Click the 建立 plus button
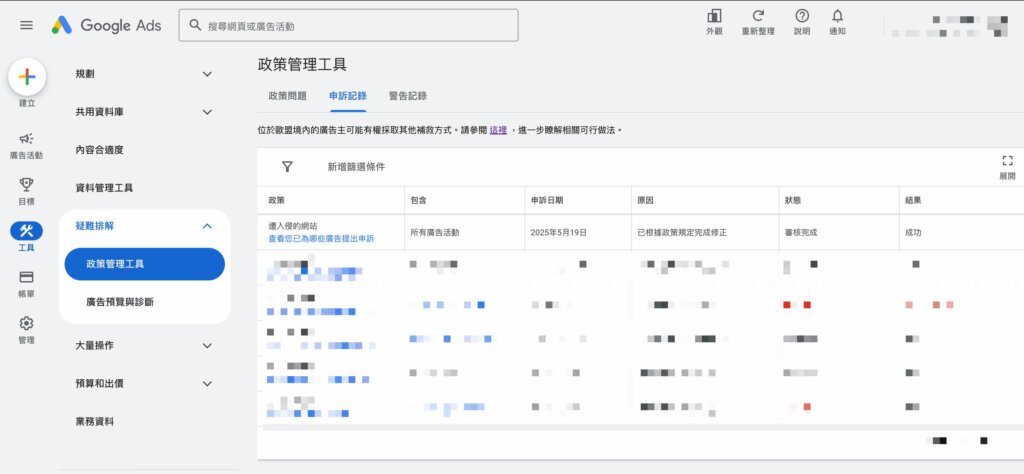Screen dimensions: 1024x474 pyautogui.click(x=27, y=77)
